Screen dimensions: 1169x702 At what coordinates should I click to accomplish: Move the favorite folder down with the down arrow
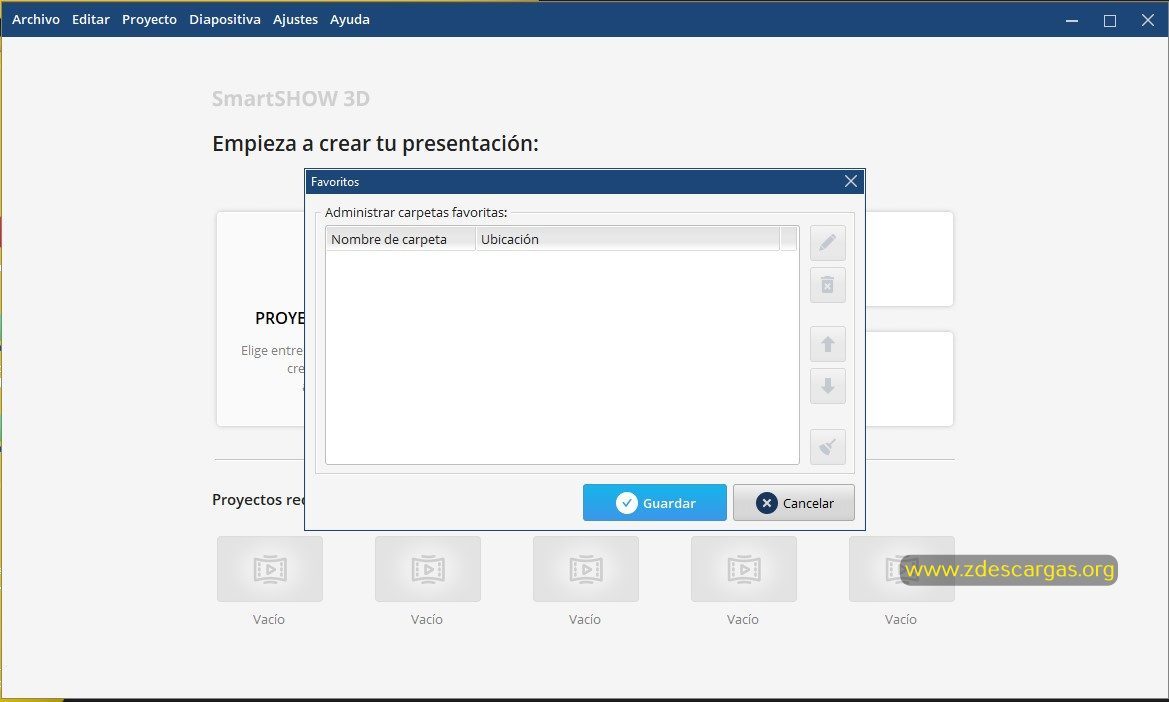[x=828, y=386]
